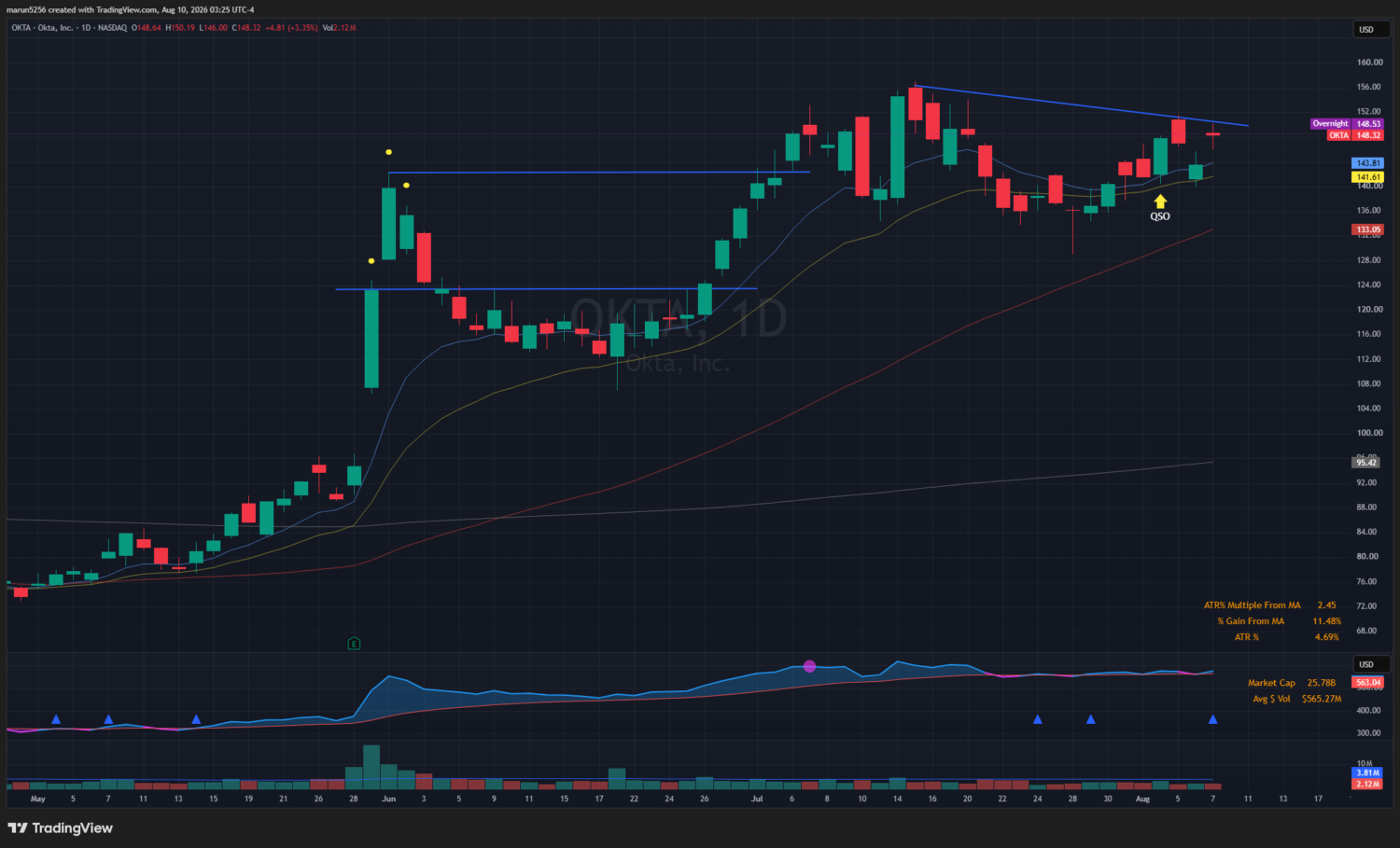Click the high price H150.19 in the legend

coord(180,28)
